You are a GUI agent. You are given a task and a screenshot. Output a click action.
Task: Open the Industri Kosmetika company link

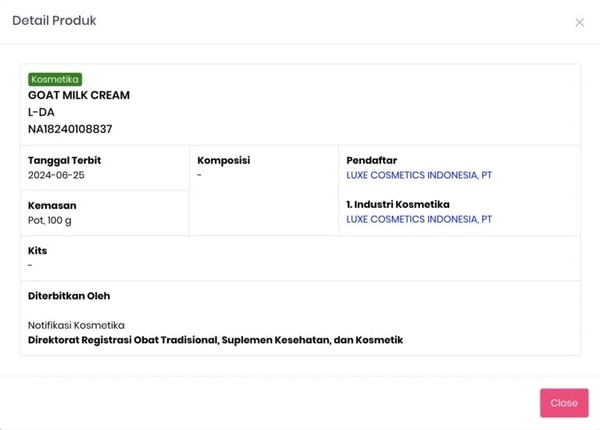point(419,219)
